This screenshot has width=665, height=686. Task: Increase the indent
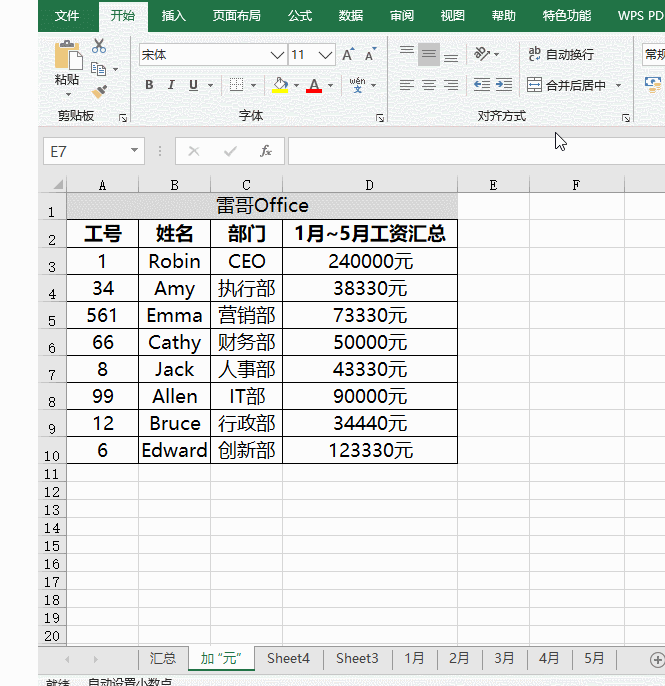tap(504, 84)
